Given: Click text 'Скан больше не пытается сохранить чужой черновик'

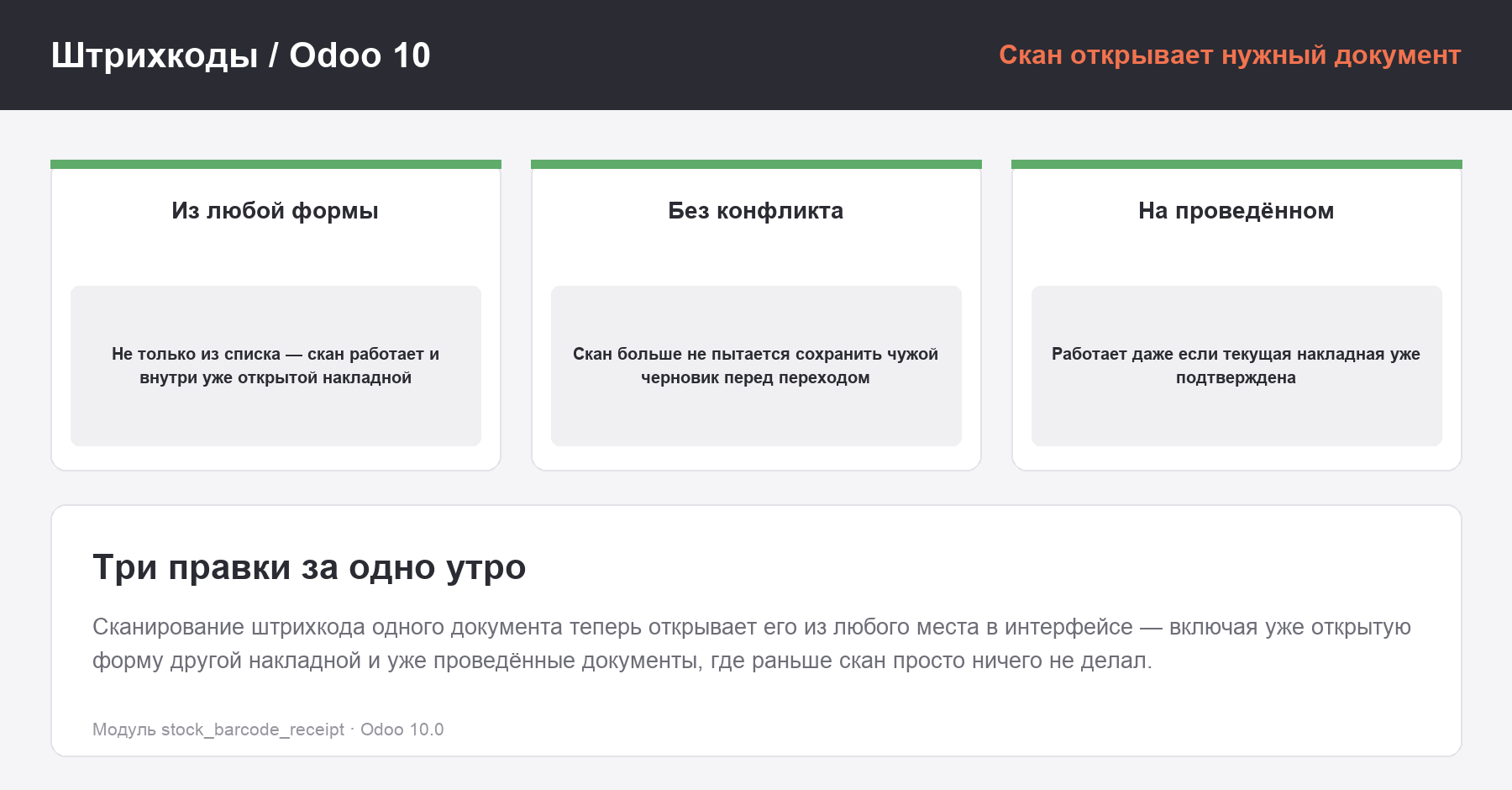Looking at the screenshot, I should 756,366.
